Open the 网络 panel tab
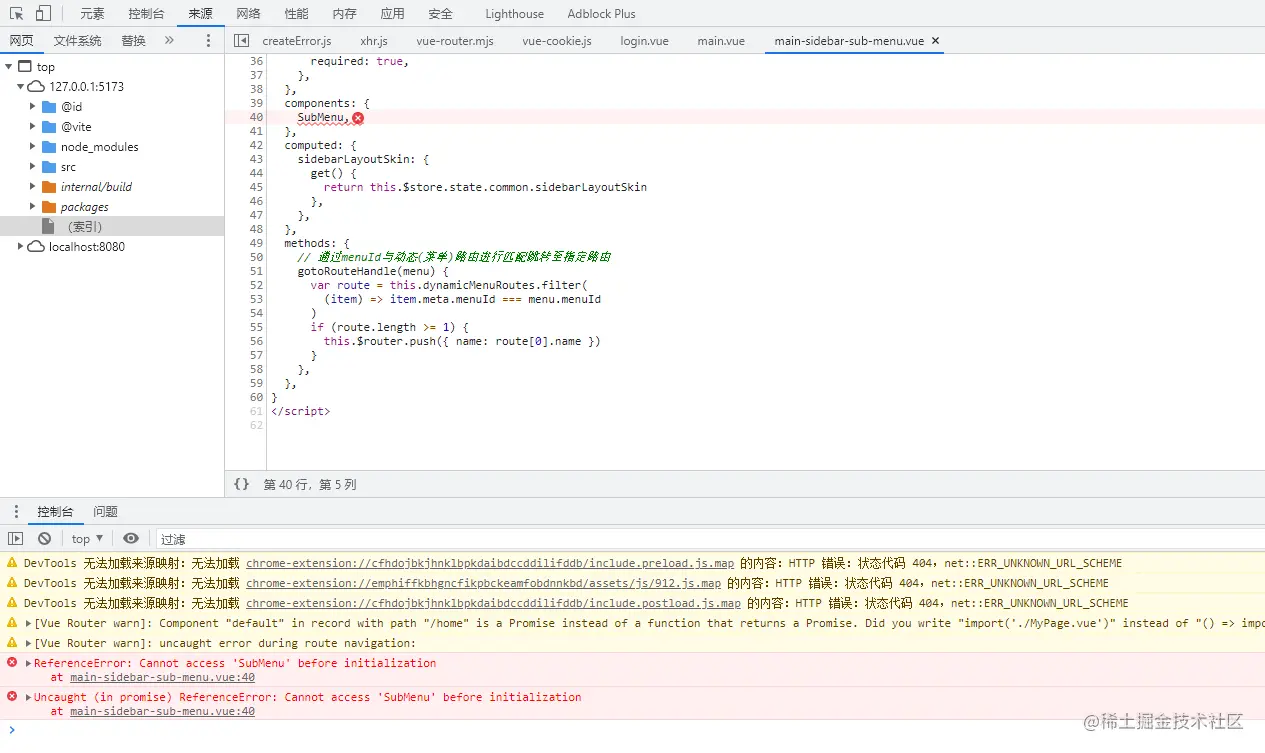 click(248, 14)
